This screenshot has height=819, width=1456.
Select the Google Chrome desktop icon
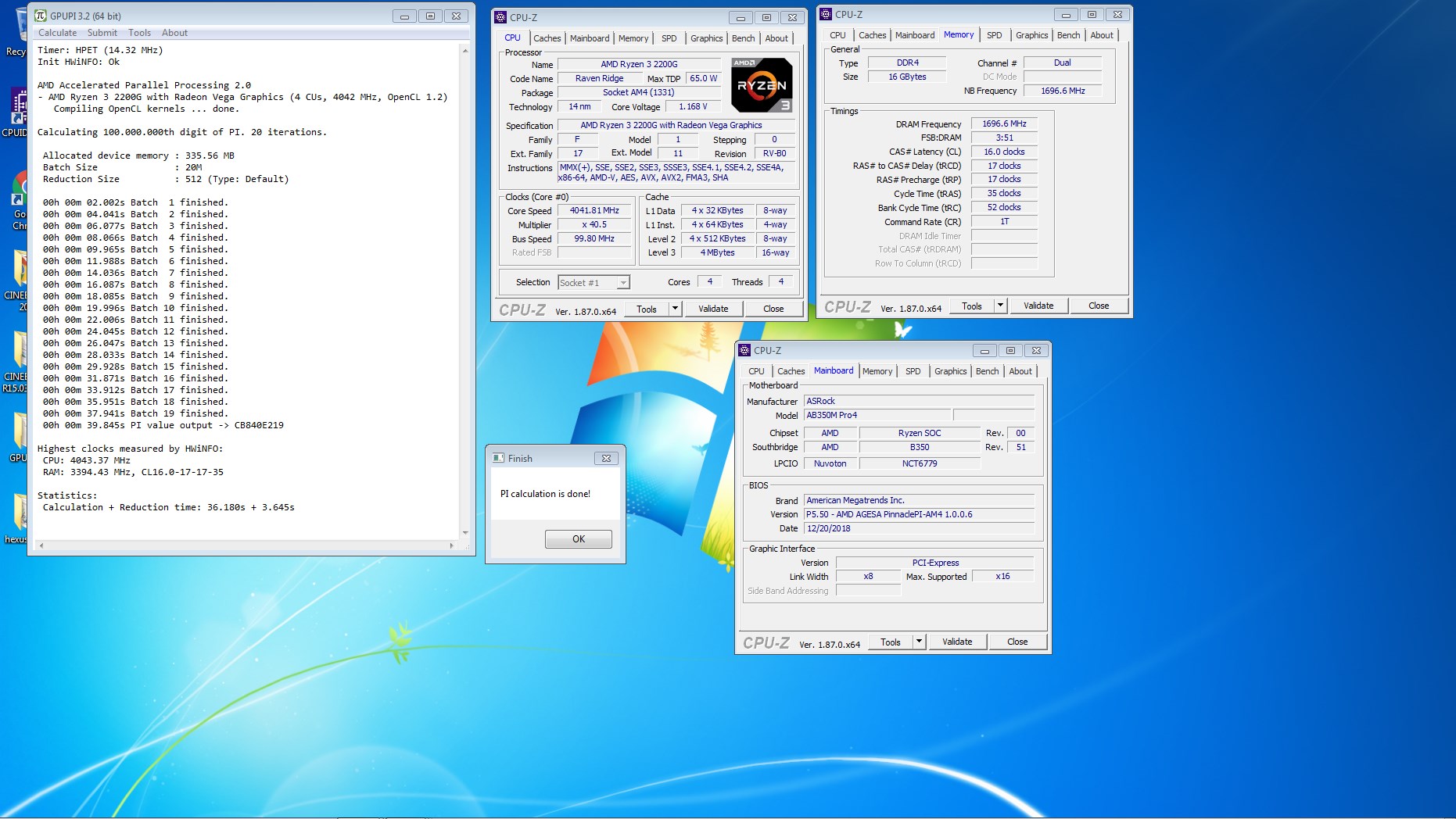pyautogui.click(x=17, y=202)
